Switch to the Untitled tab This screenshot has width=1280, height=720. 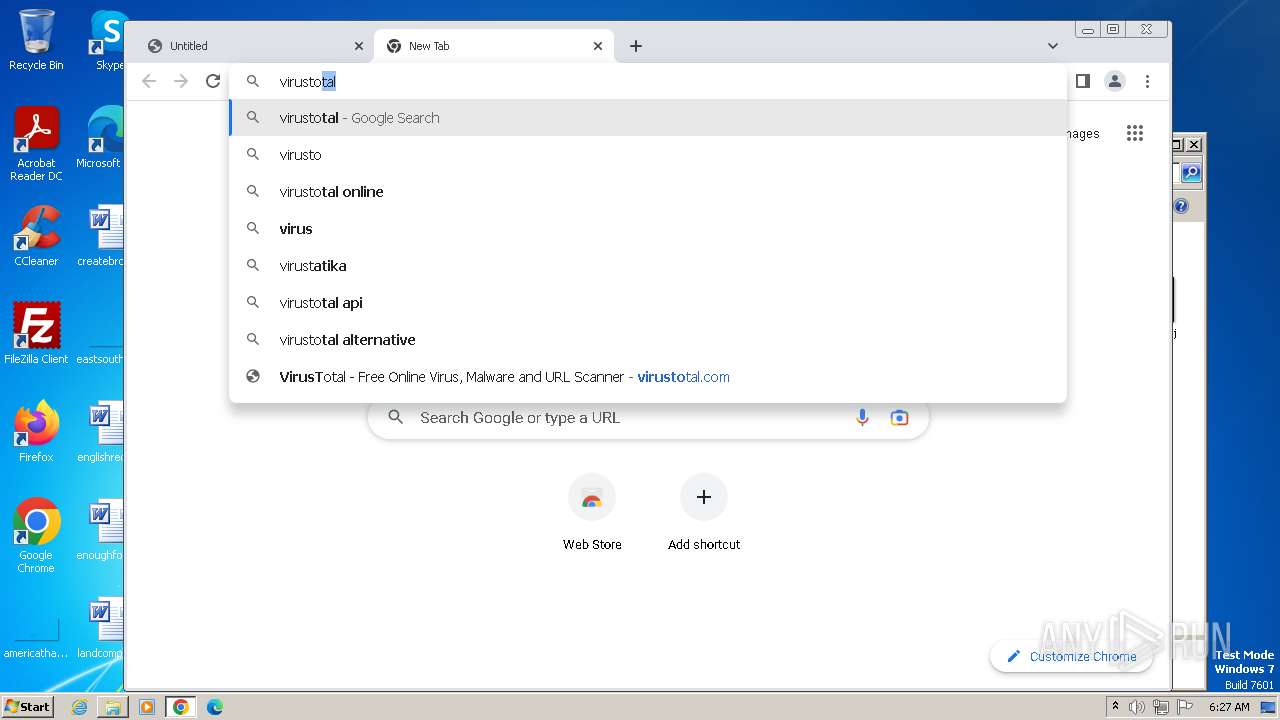pos(254,46)
